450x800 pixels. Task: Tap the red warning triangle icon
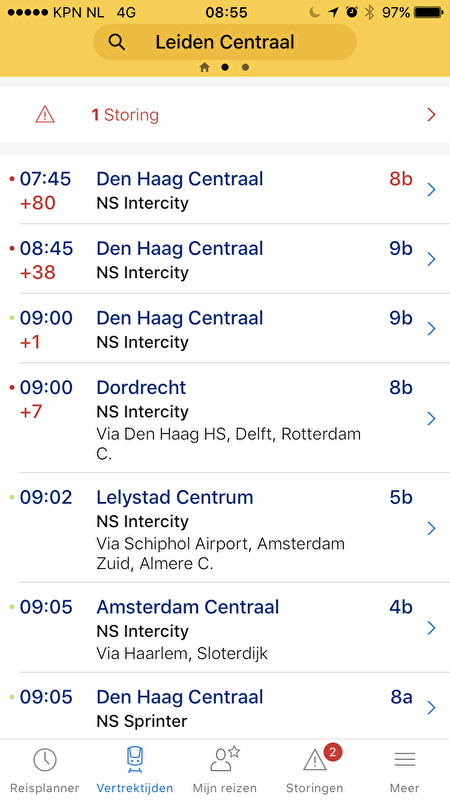(45, 114)
